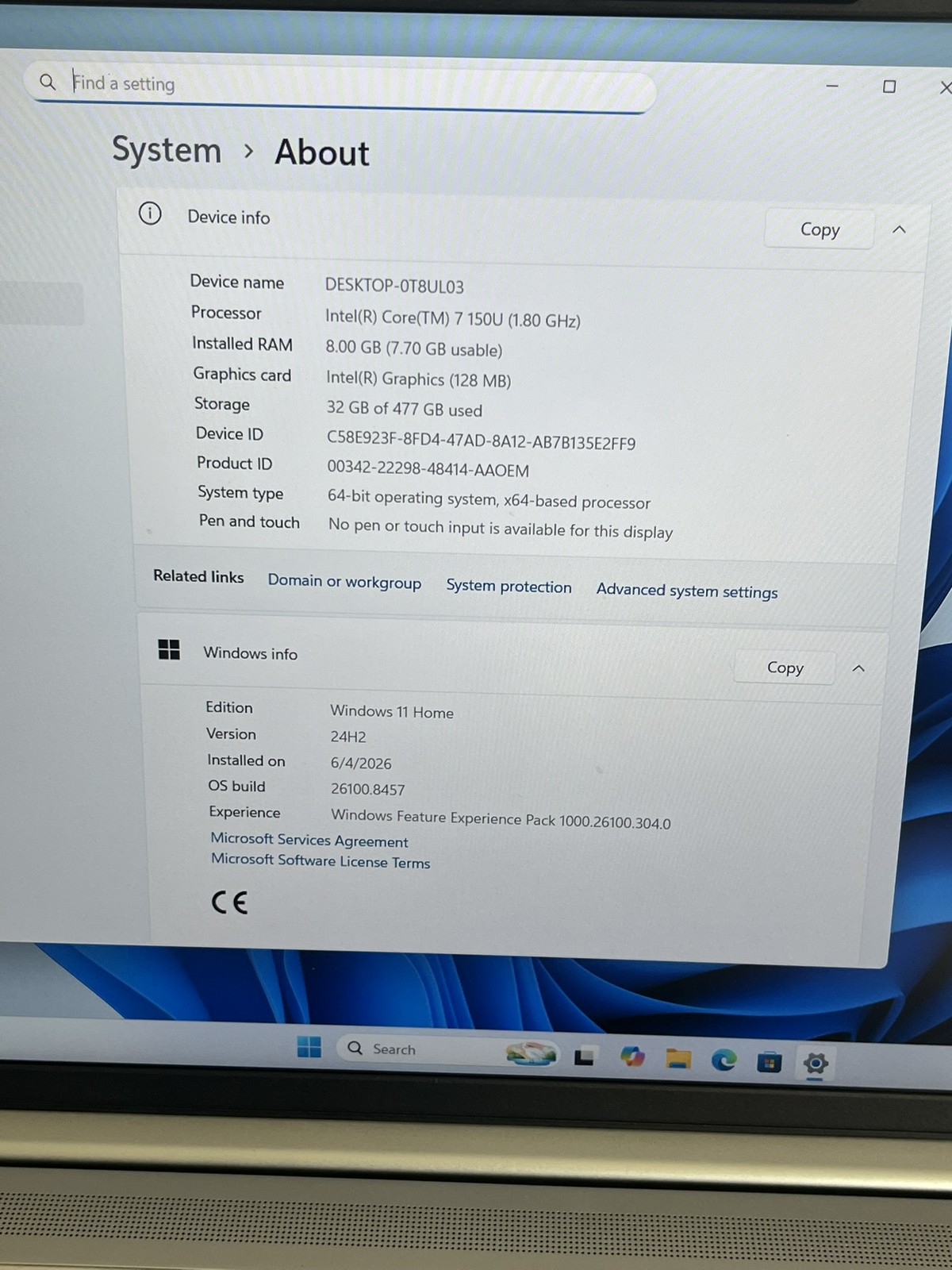Open System protection link
Viewport: 952px width, 1270px height.
[509, 586]
